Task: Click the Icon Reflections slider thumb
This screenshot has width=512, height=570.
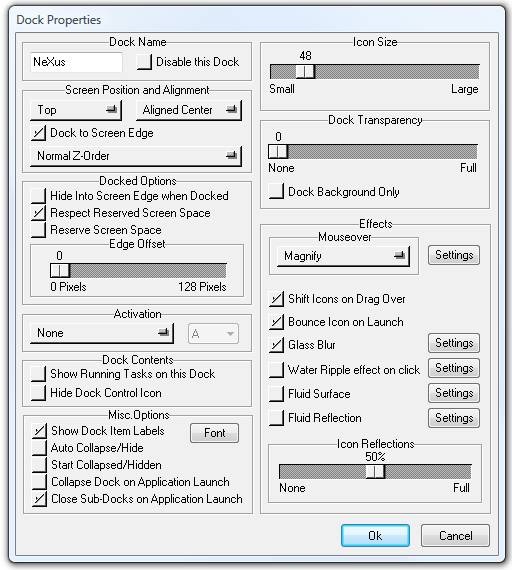Action: (375, 472)
